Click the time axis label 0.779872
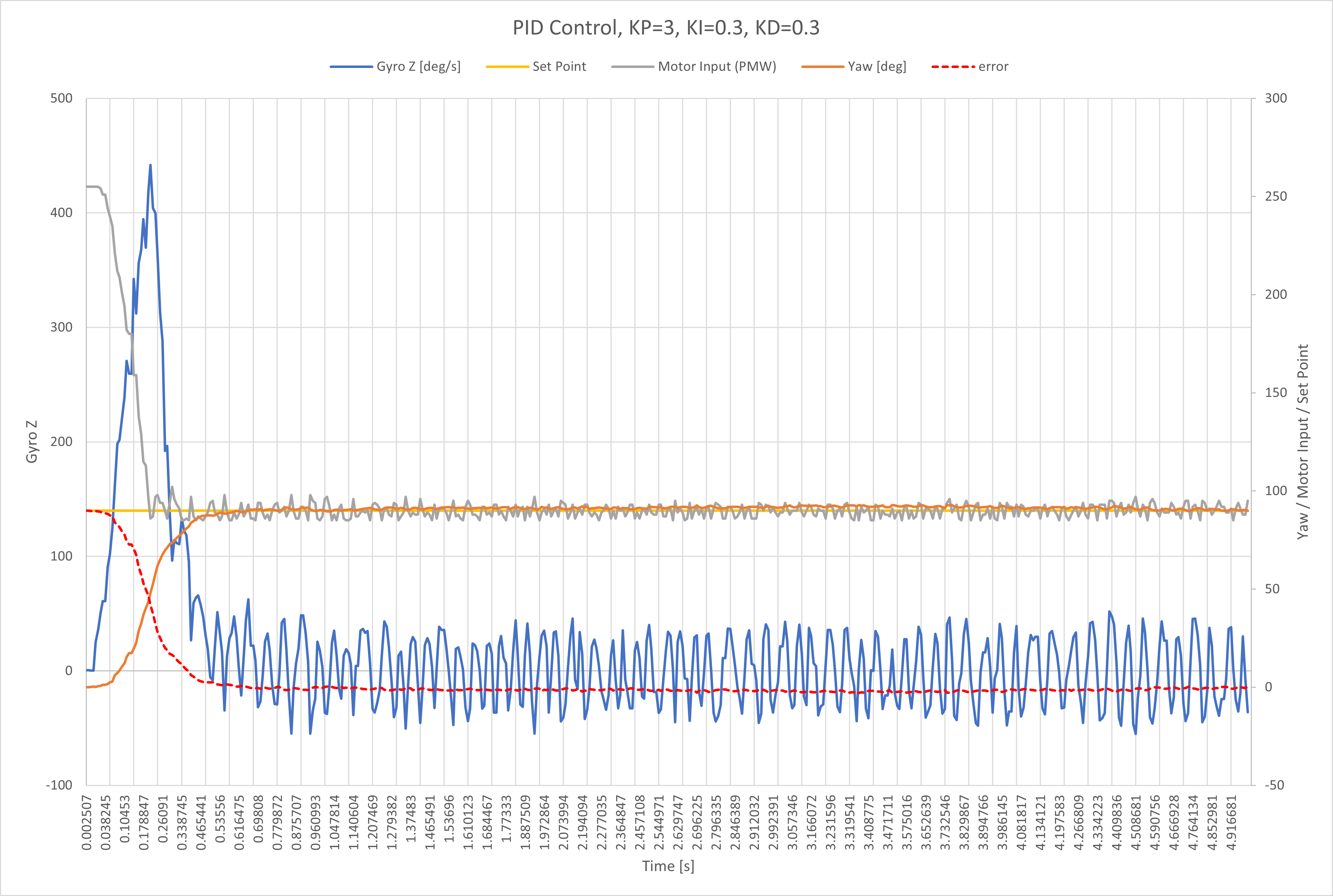The width and height of the screenshot is (1333, 896). pyautogui.click(x=278, y=822)
